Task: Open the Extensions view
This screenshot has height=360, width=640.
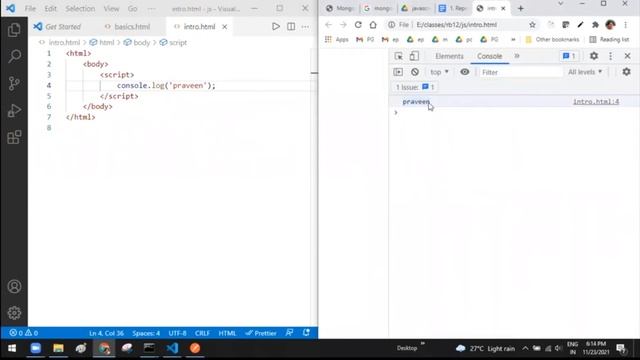Action: (14, 137)
